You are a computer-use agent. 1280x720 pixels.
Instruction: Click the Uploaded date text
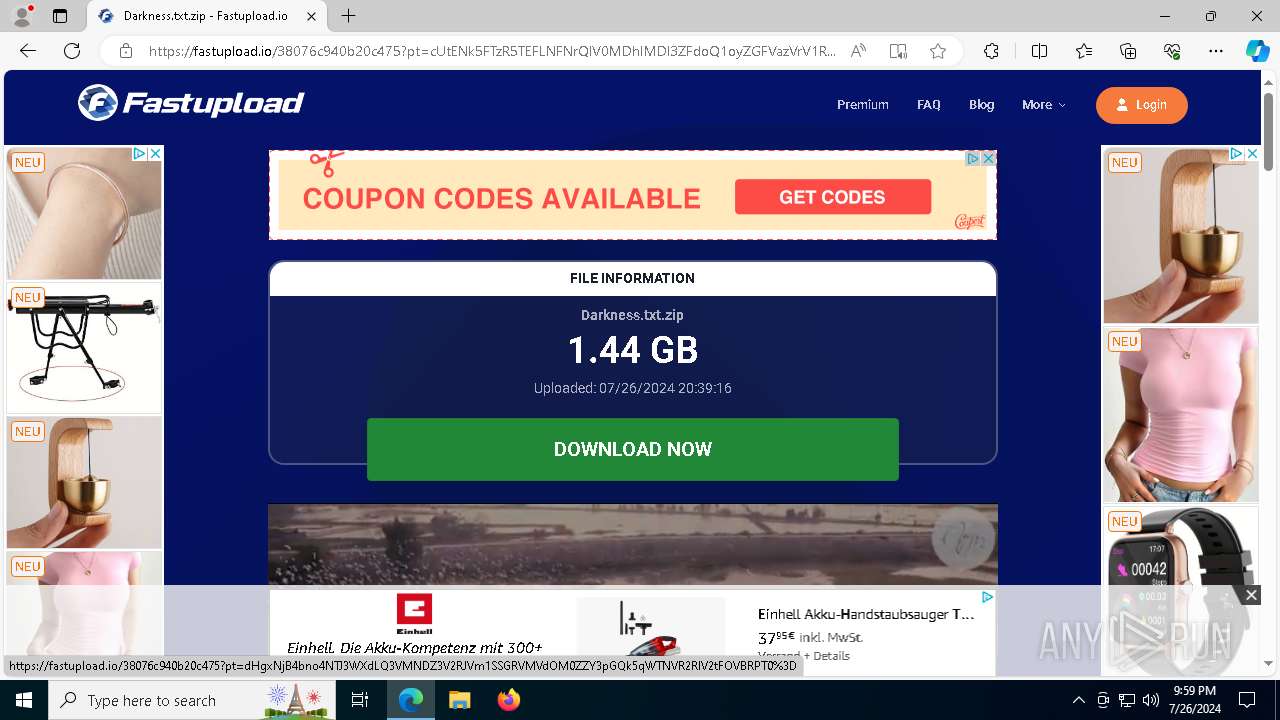tap(633, 388)
